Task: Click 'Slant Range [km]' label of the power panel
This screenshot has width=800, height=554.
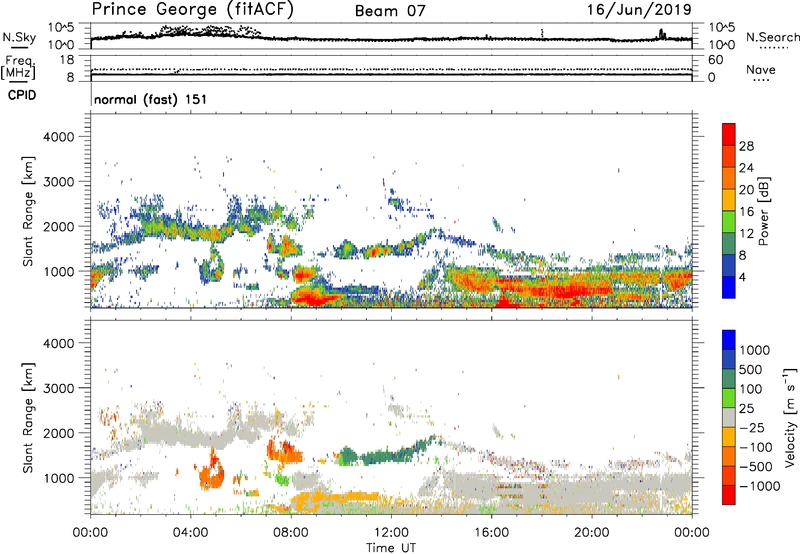Action: pos(29,211)
